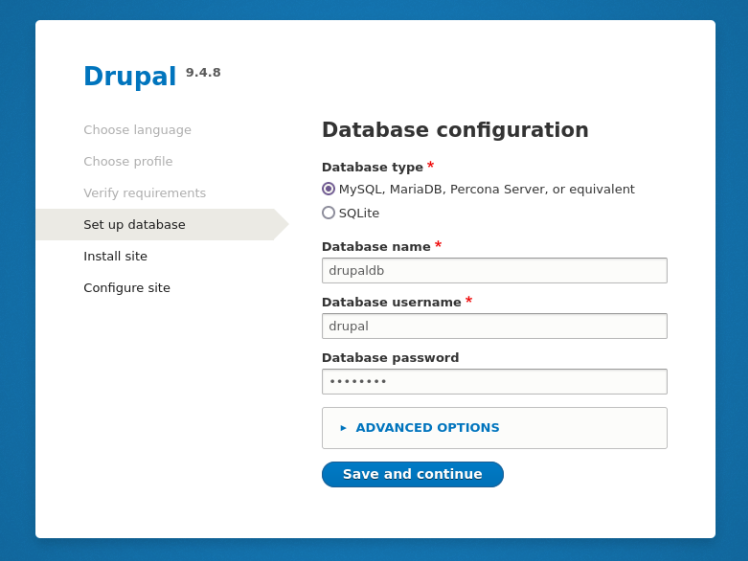Click the Database username field
The image size is (748, 561).
pos(494,326)
